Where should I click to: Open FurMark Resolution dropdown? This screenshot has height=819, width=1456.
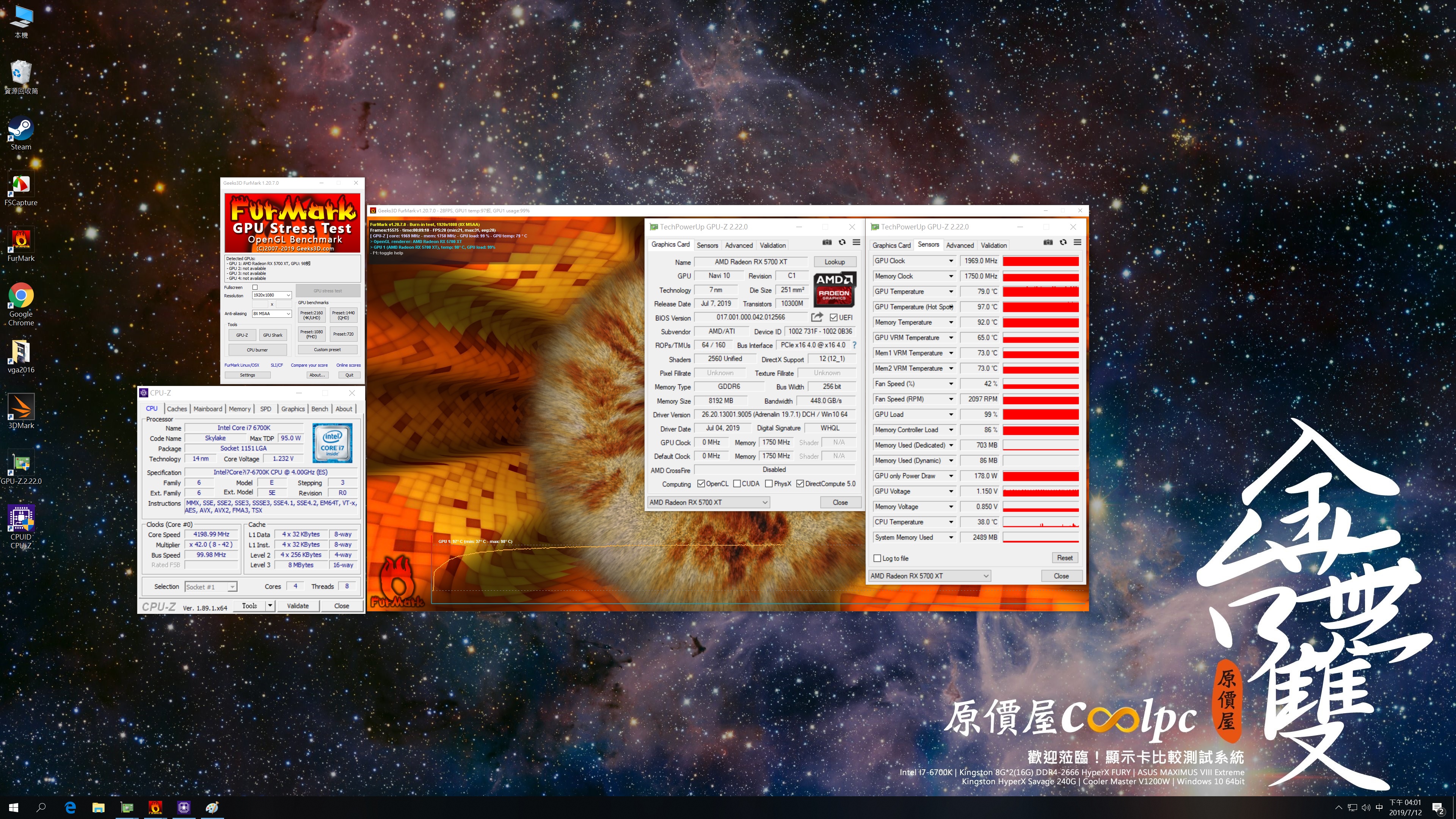coord(272,295)
